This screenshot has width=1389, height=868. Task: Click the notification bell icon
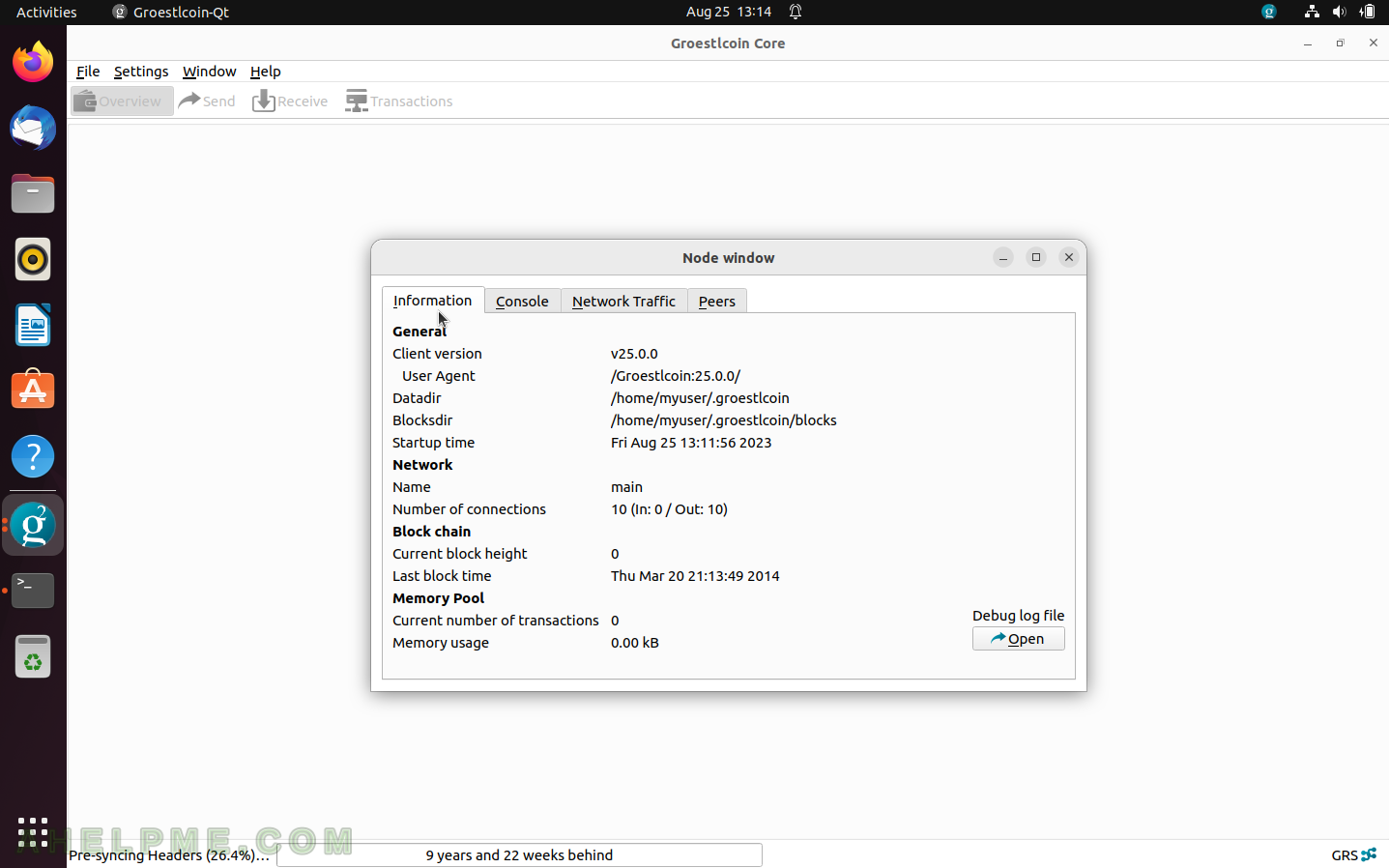coord(796,12)
